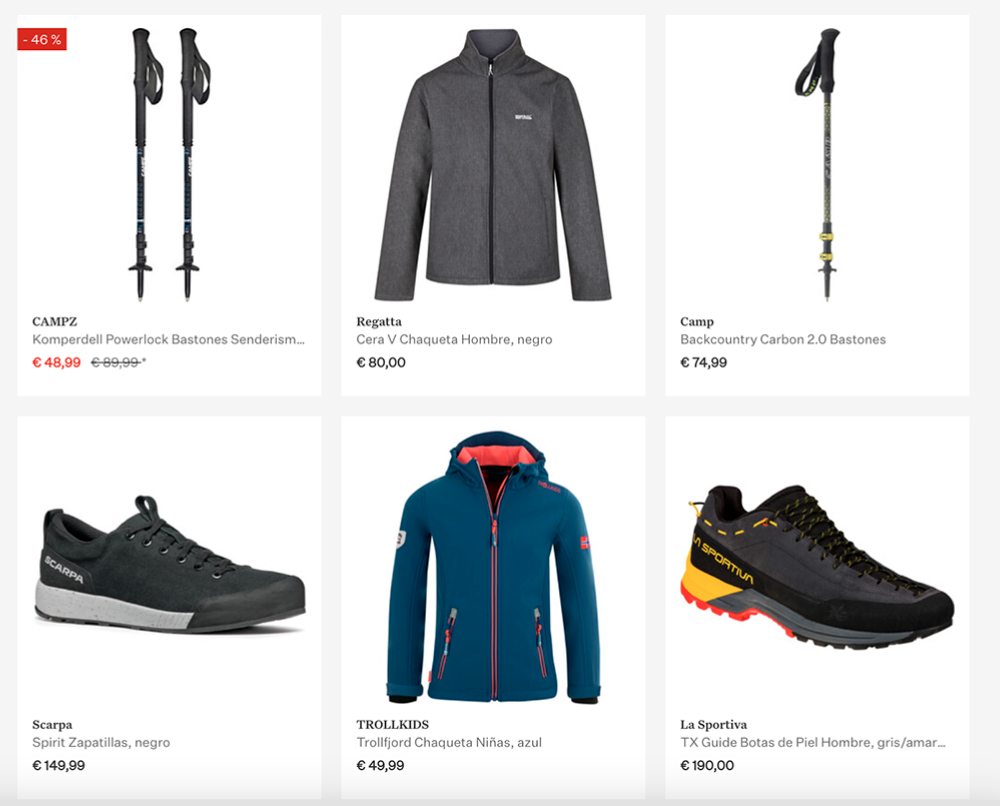1000x806 pixels.
Task: Open Spirit Zapatillas, negro product title
Action: coord(101,742)
